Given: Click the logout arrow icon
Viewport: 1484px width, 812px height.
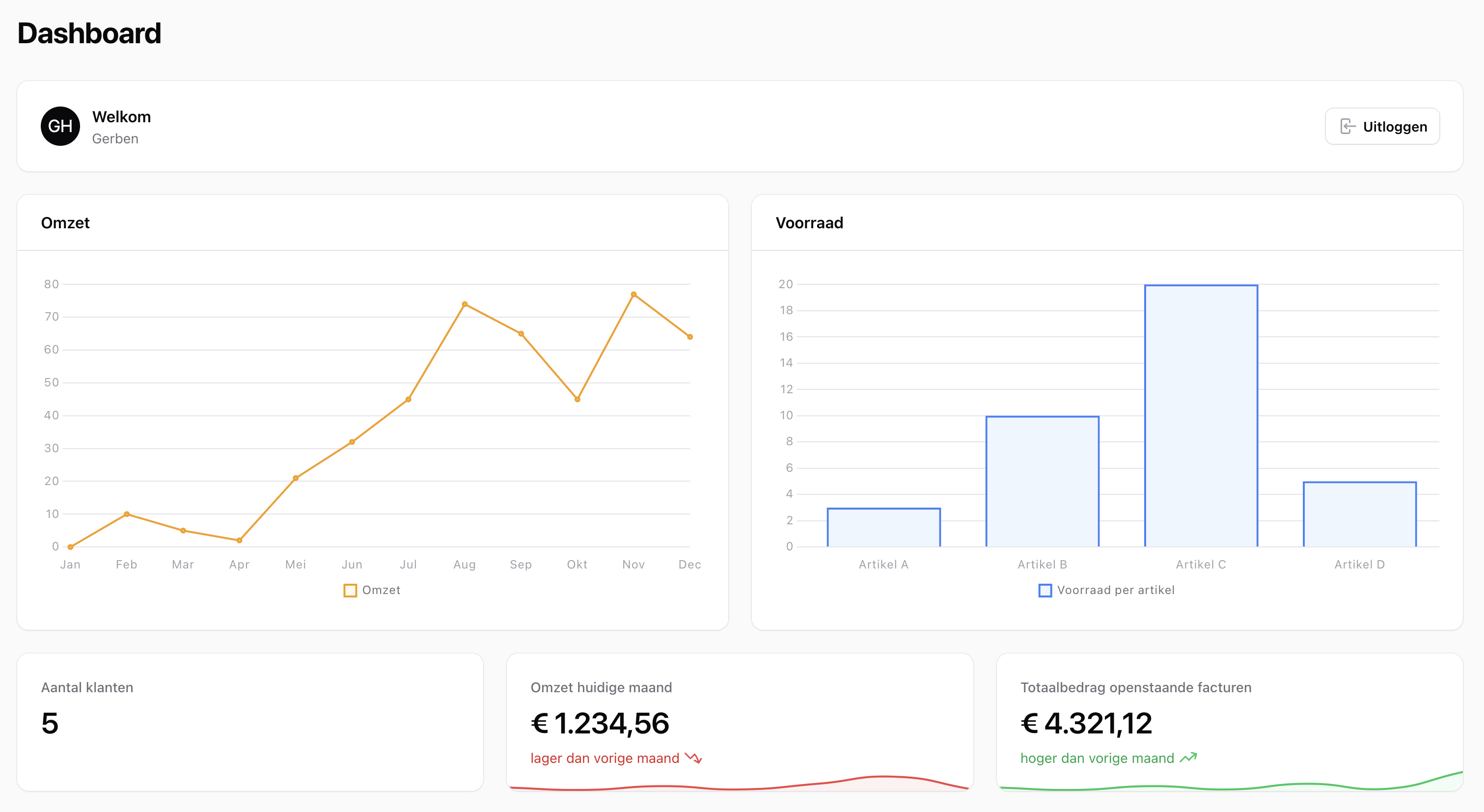Looking at the screenshot, I should [1347, 126].
